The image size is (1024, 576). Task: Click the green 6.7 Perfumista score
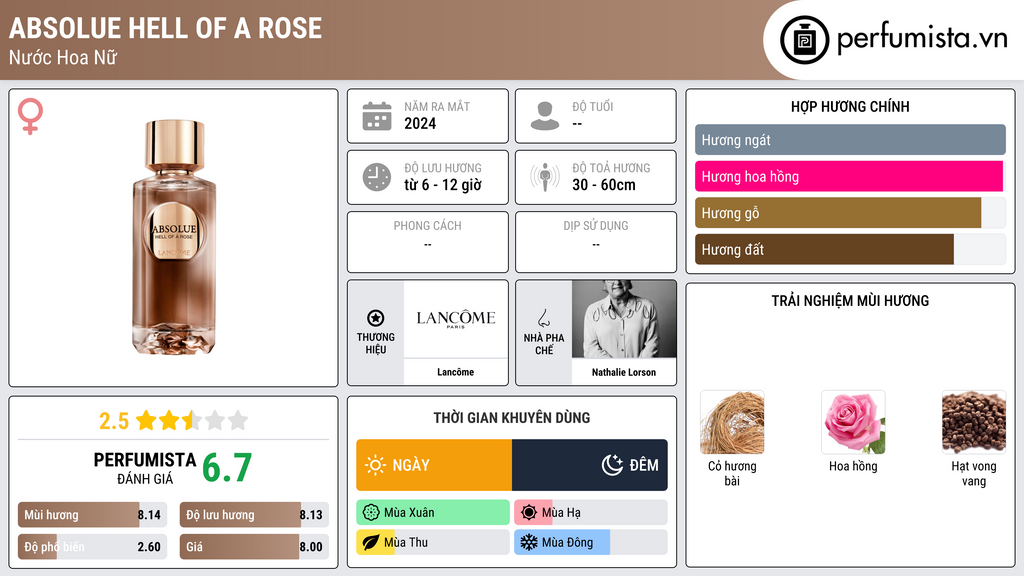pyautogui.click(x=227, y=468)
